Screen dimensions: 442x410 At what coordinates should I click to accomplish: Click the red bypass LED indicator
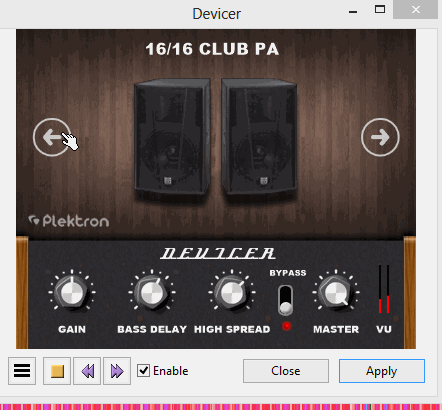pos(286,326)
